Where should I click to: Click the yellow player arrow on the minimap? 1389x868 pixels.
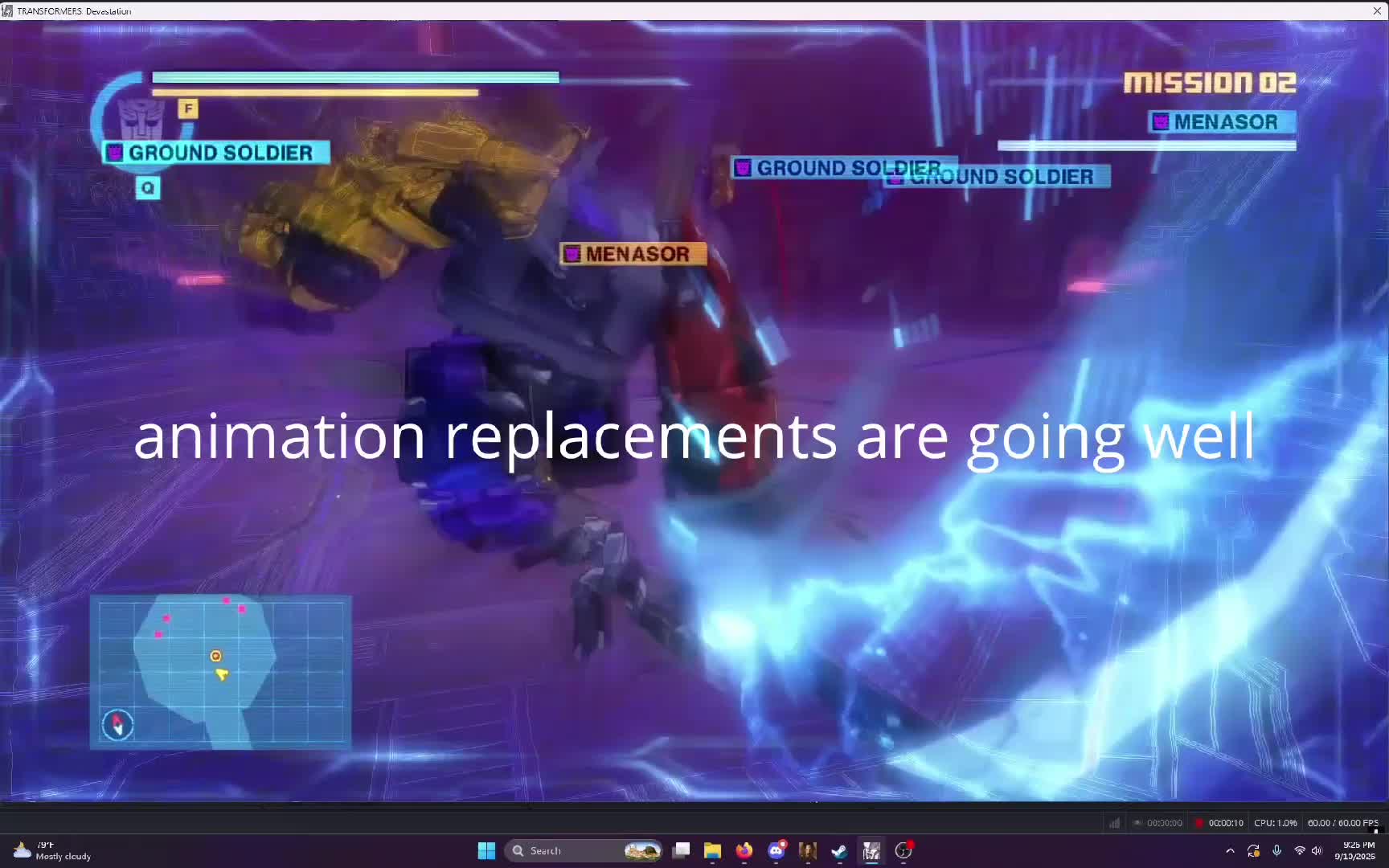point(222,674)
